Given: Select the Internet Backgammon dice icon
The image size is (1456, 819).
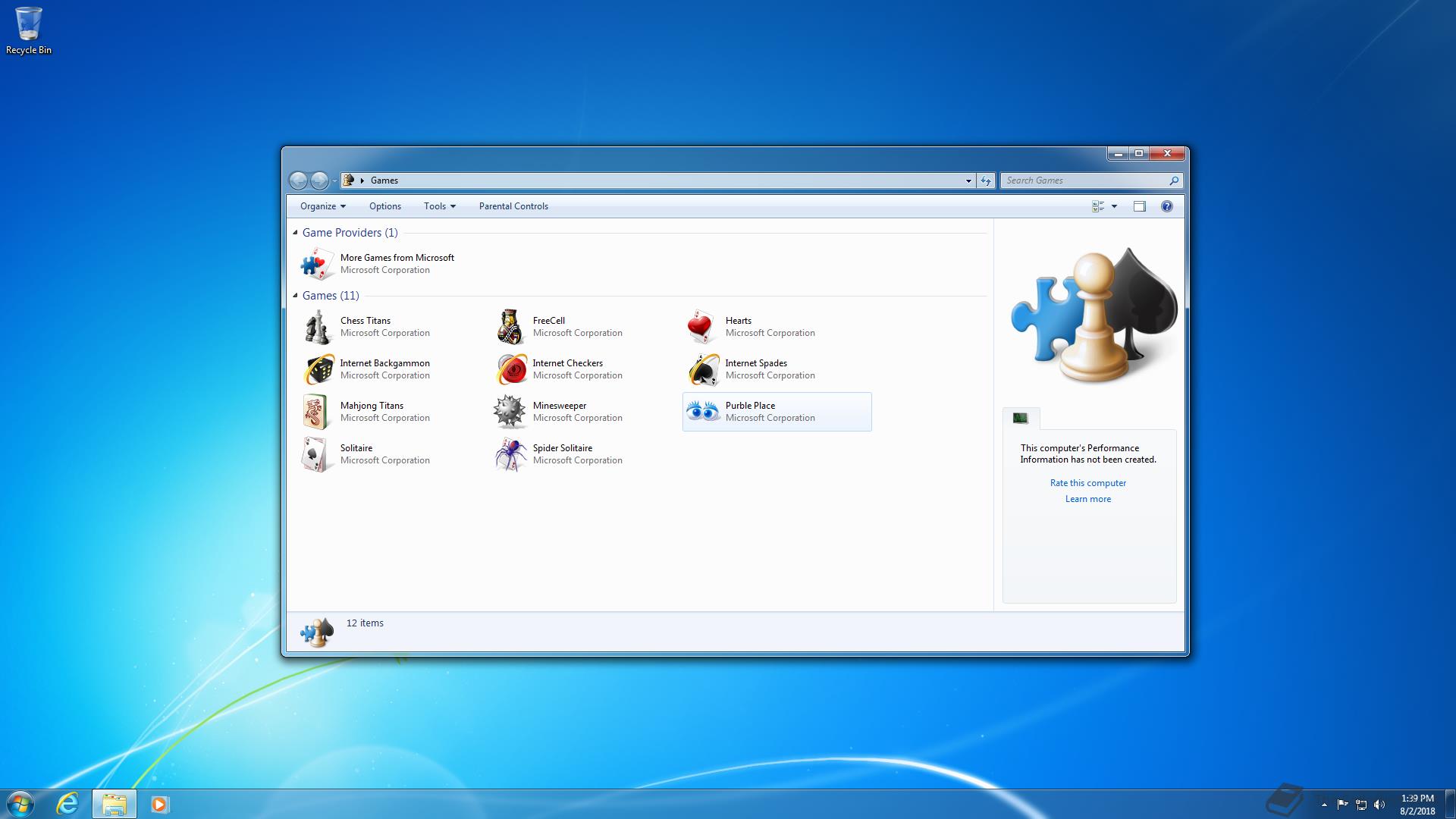Looking at the screenshot, I should point(318,369).
